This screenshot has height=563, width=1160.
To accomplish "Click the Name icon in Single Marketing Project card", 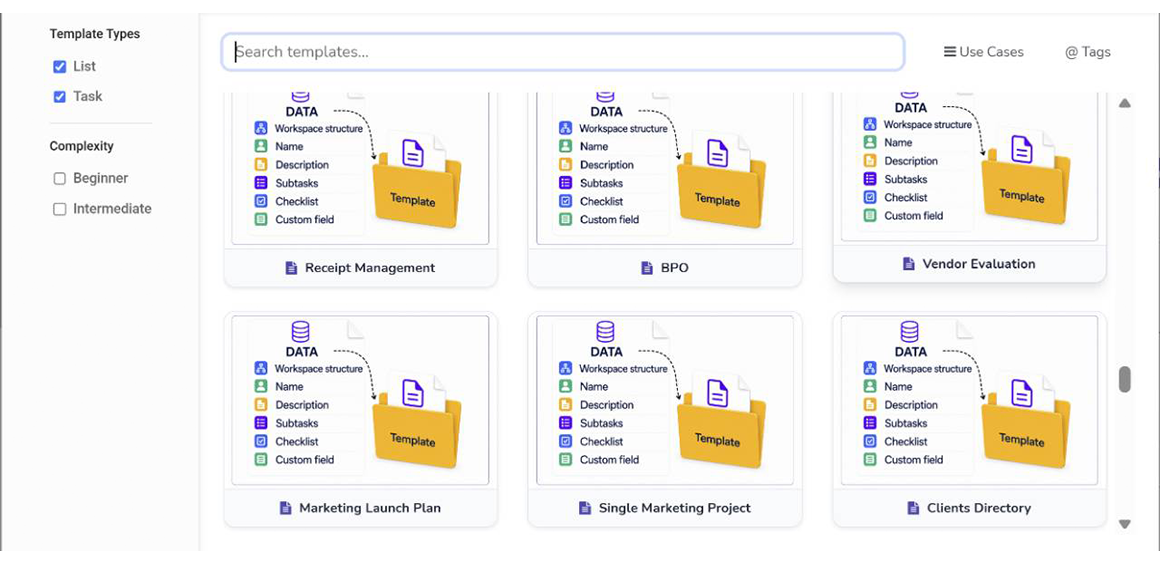I will coord(565,386).
